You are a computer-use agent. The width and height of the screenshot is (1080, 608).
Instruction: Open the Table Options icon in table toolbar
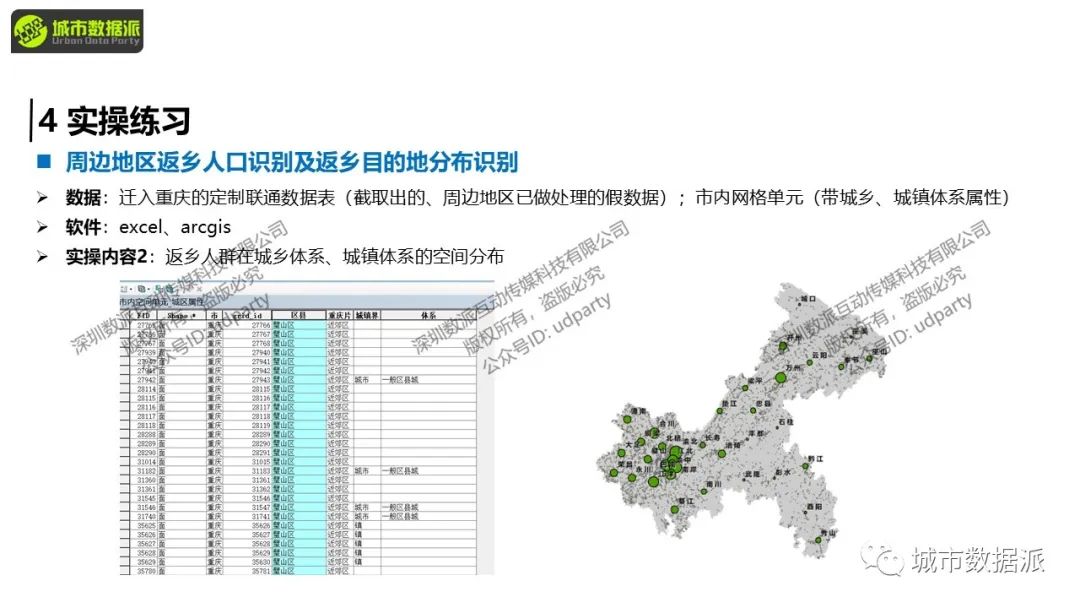click(x=125, y=289)
